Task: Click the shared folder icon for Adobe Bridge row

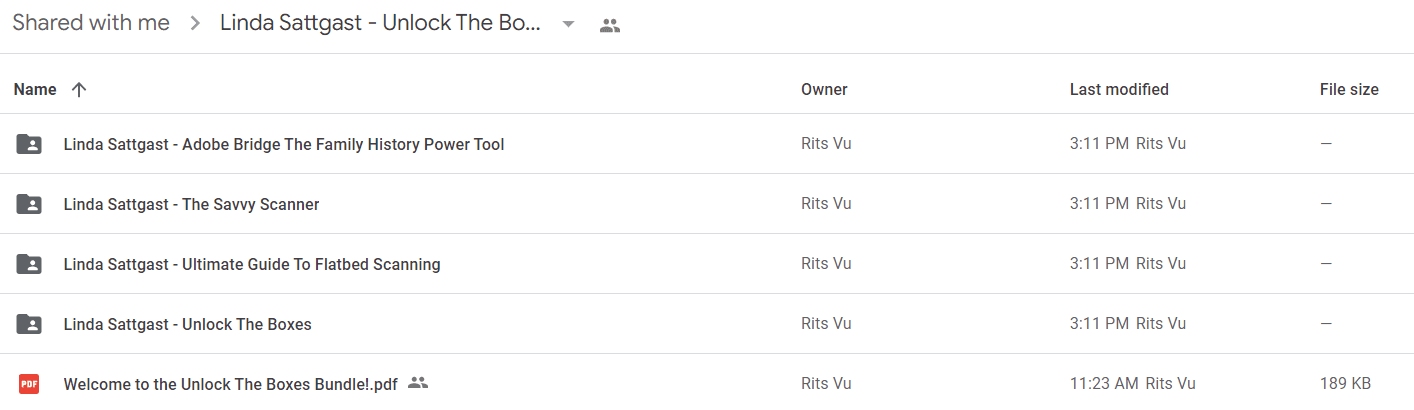Action: coord(30,144)
